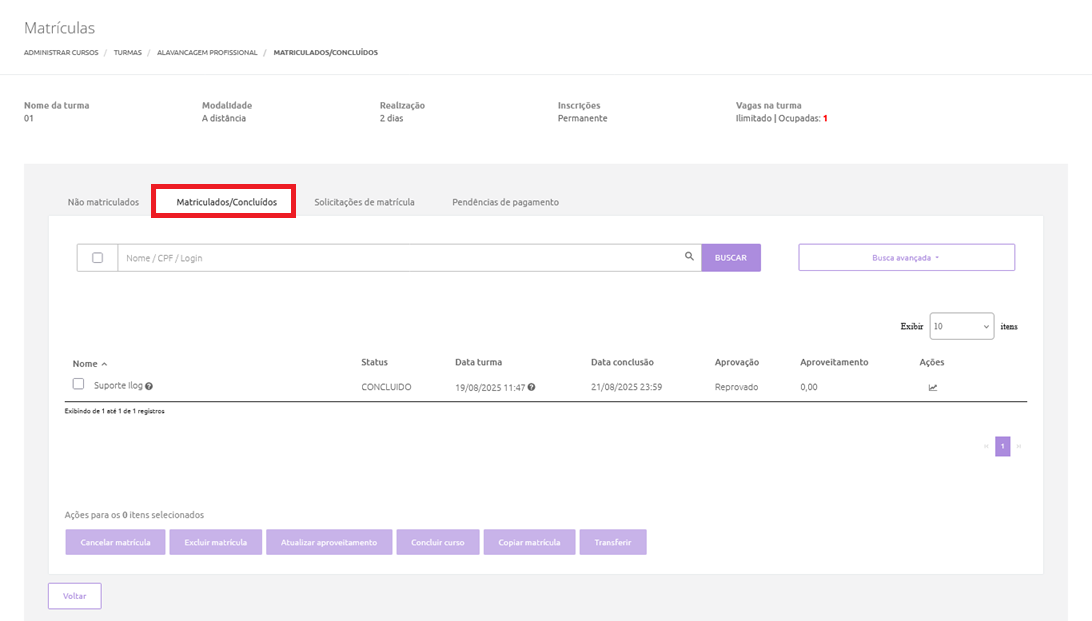Open Solicitações de matrícula tab
This screenshot has width=1092, height=621.
[x=364, y=202]
